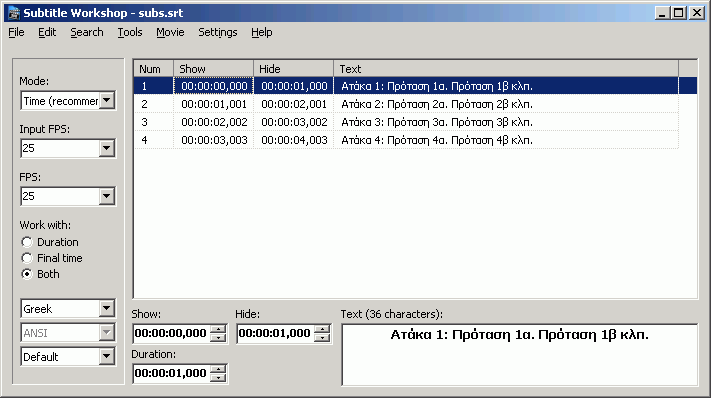711x398 pixels.
Task: Click hide time 00:00:01,000 in row 1
Action: pos(294,86)
